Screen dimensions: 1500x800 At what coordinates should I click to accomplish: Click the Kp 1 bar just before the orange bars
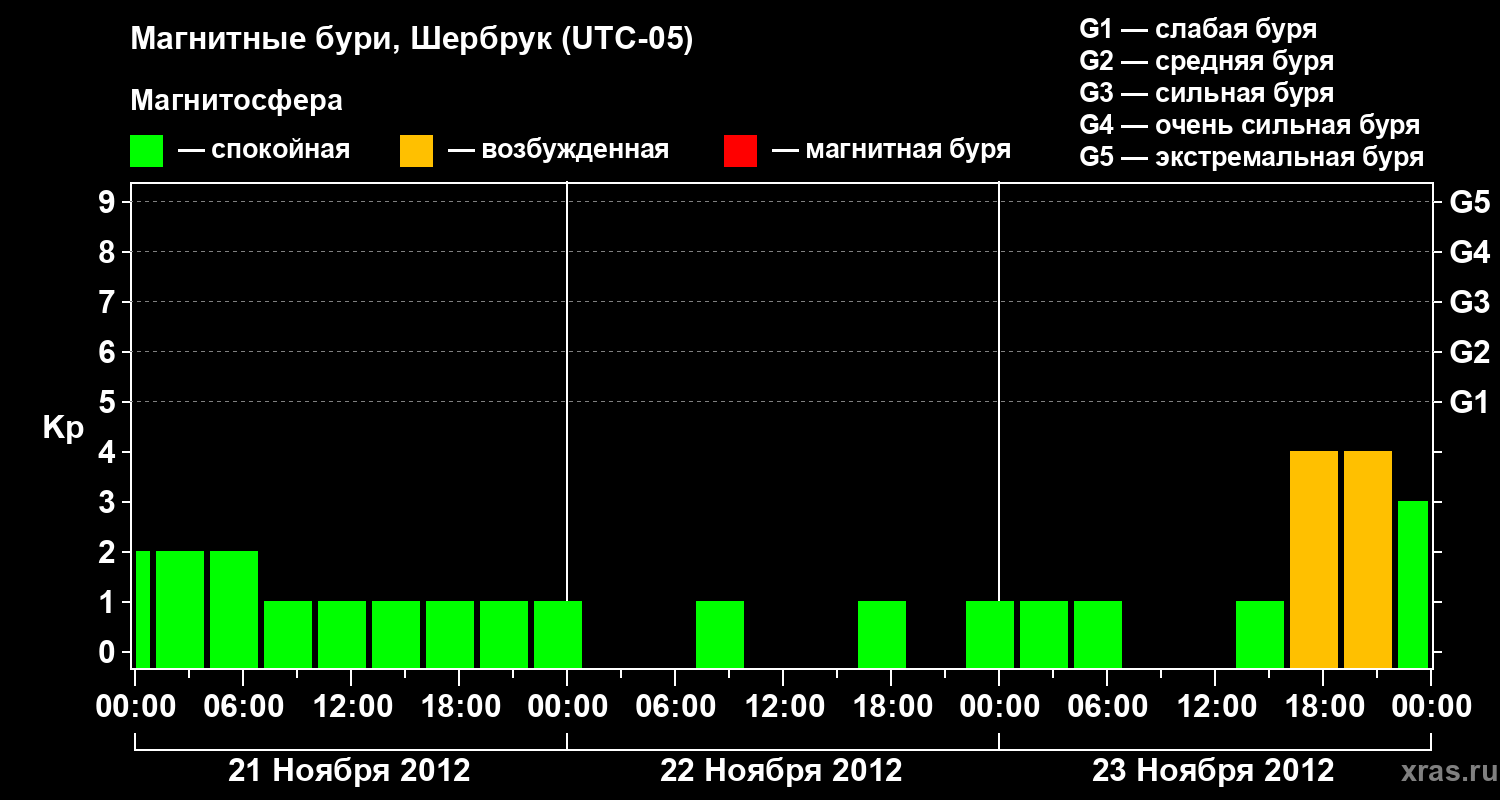tap(1260, 634)
